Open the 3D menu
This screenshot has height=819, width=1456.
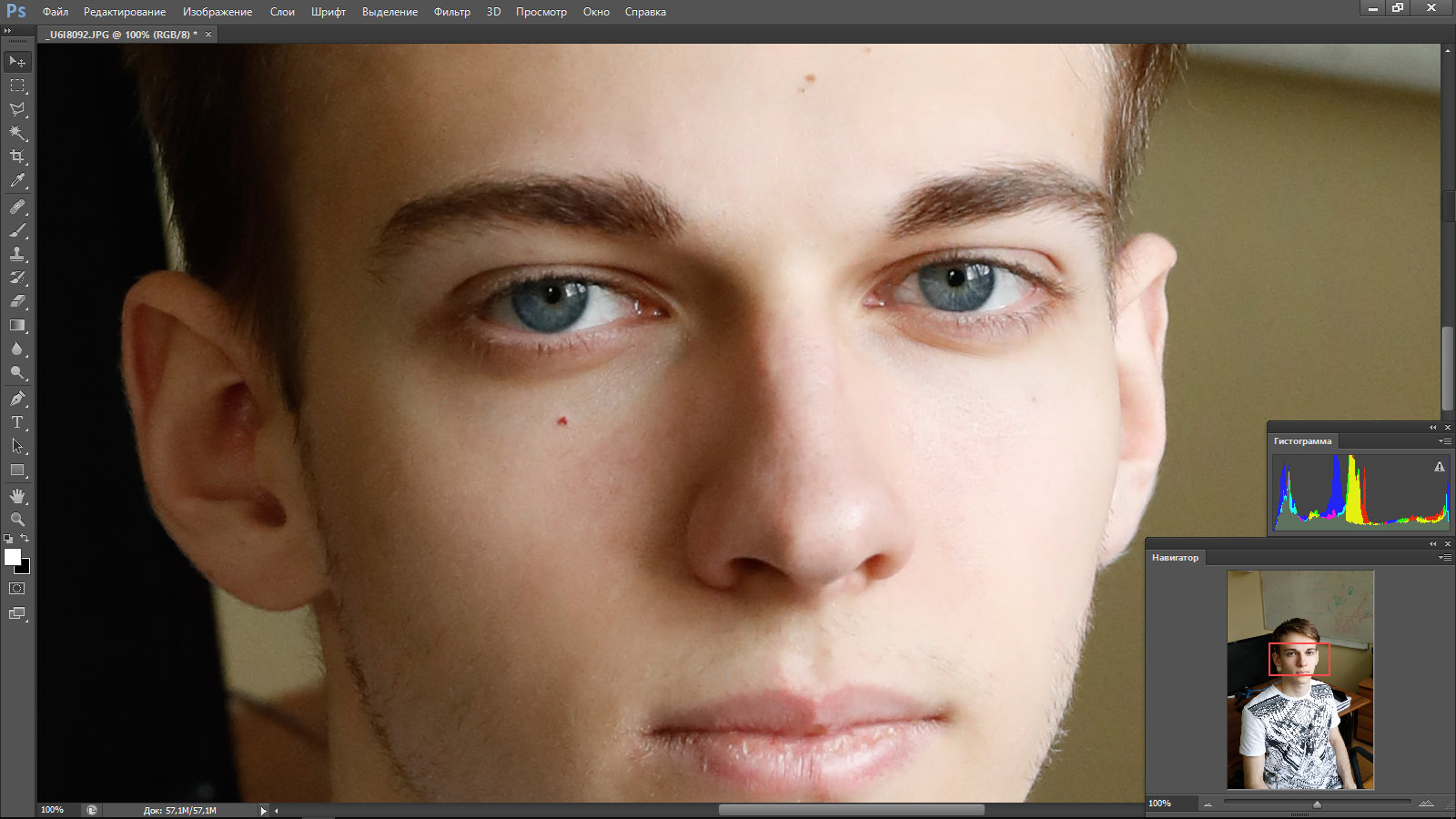[x=493, y=12]
